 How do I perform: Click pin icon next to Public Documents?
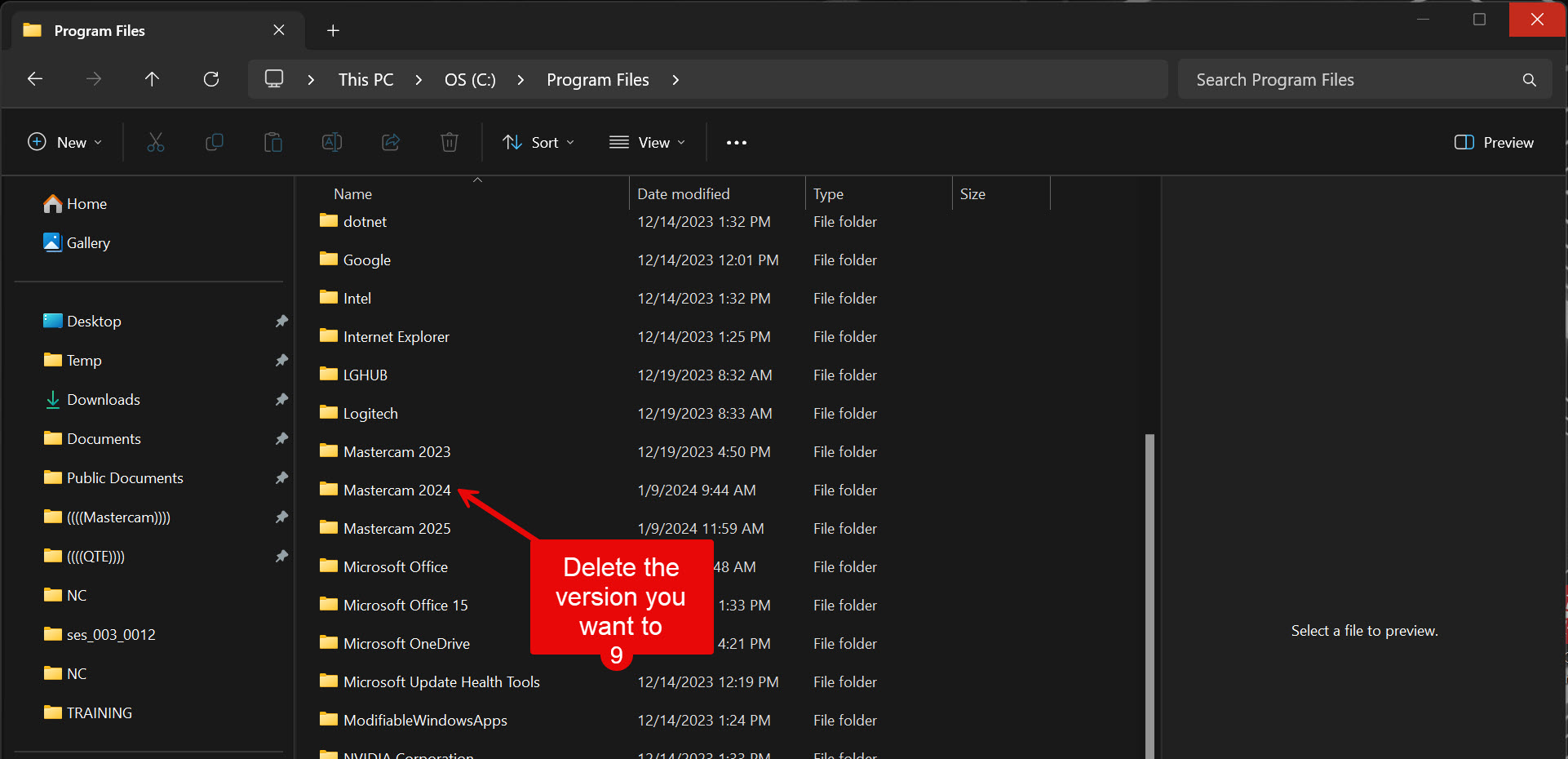[x=281, y=478]
